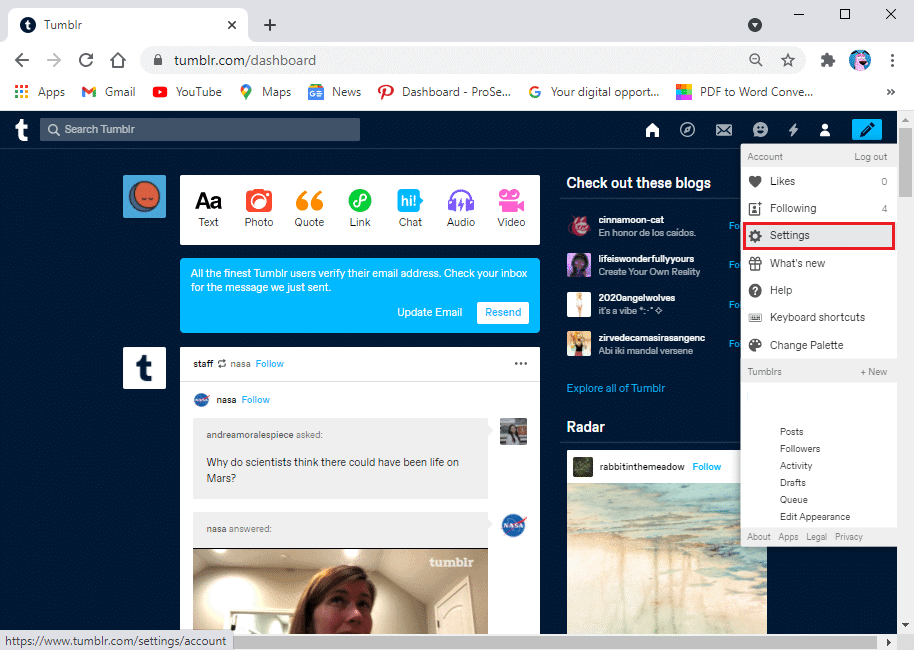Open a new Text post
The height and width of the screenshot is (650, 914).
[208, 208]
